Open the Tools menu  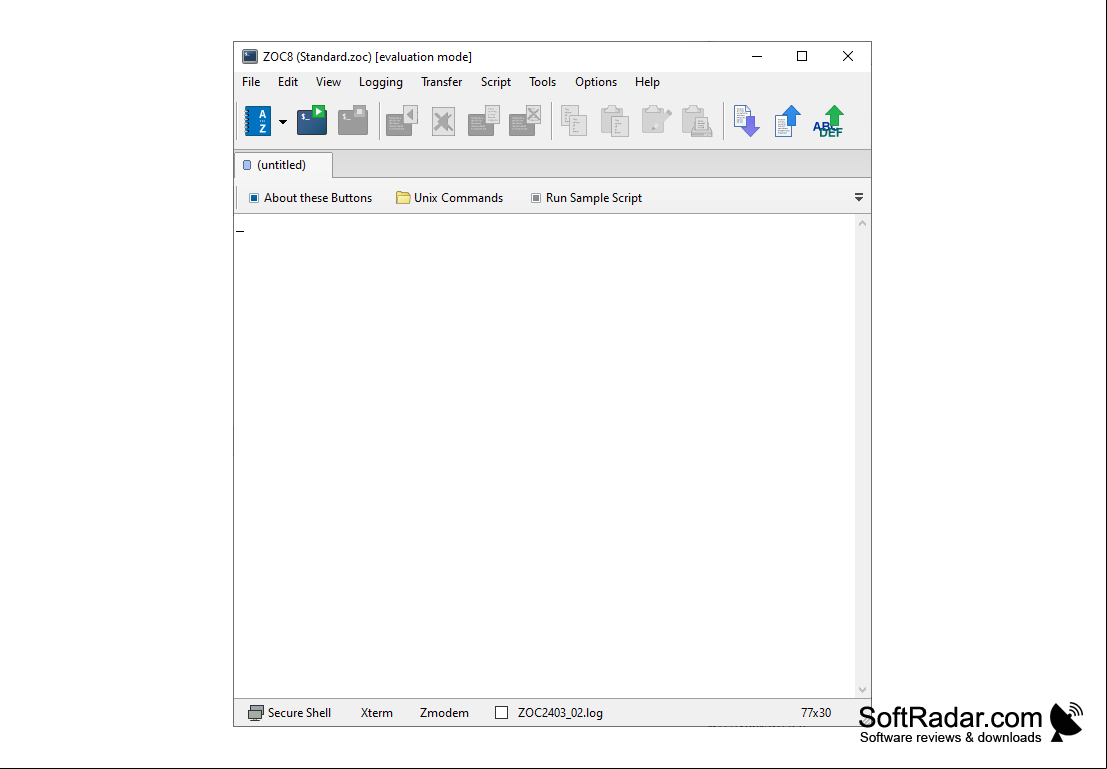pyautogui.click(x=542, y=82)
